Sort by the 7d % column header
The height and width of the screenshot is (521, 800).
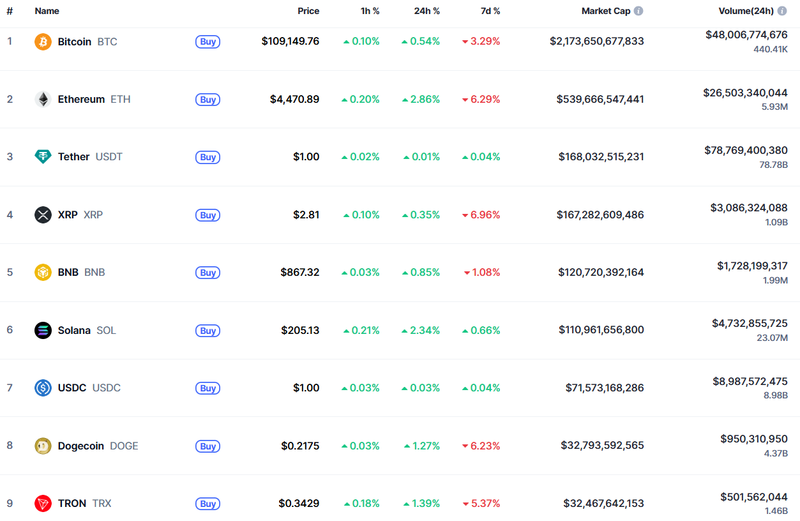490,11
